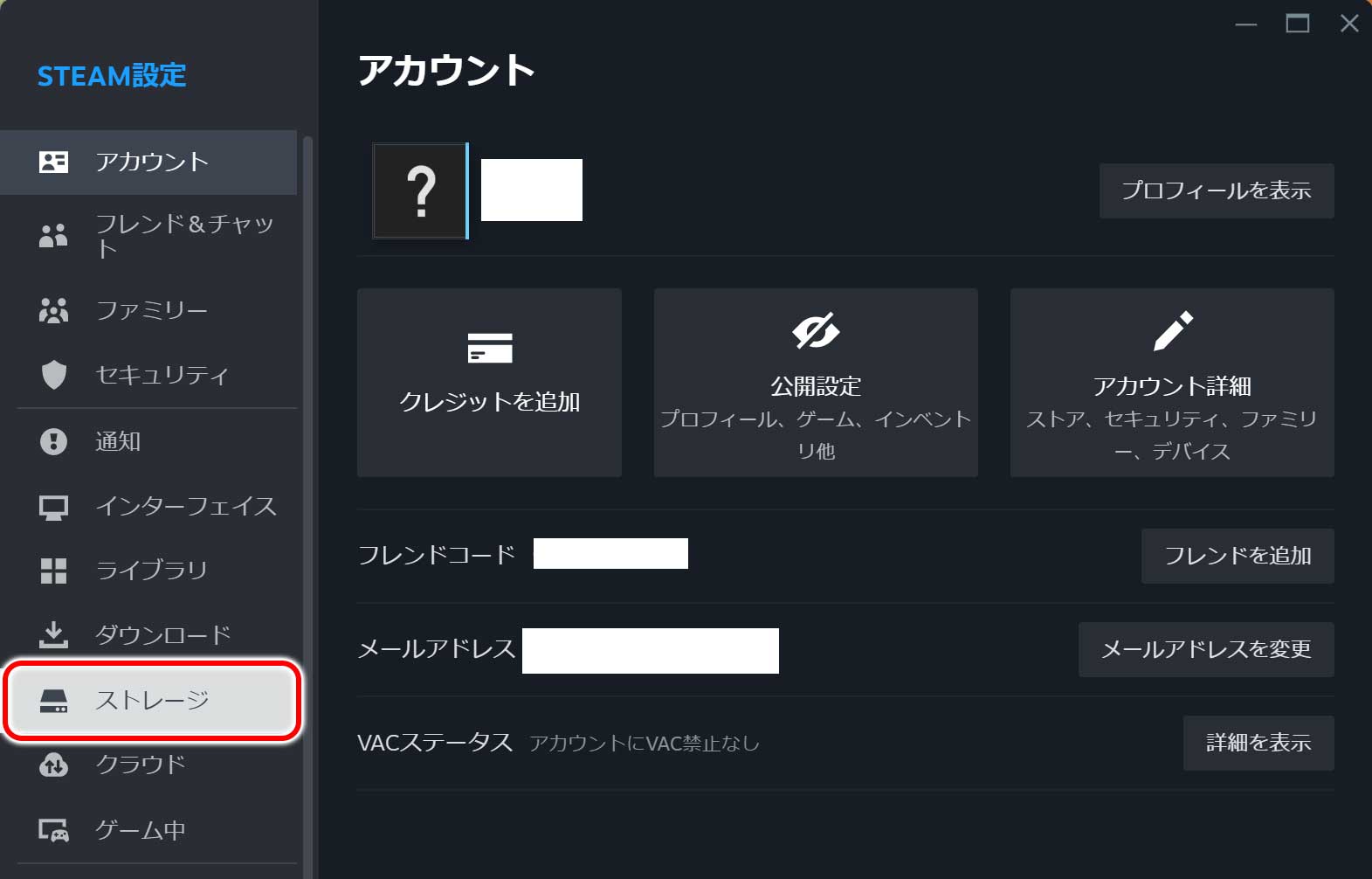This screenshot has height=879, width=1372.
Task: Open the アカウント詳細 card
Action: (x=1172, y=383)
